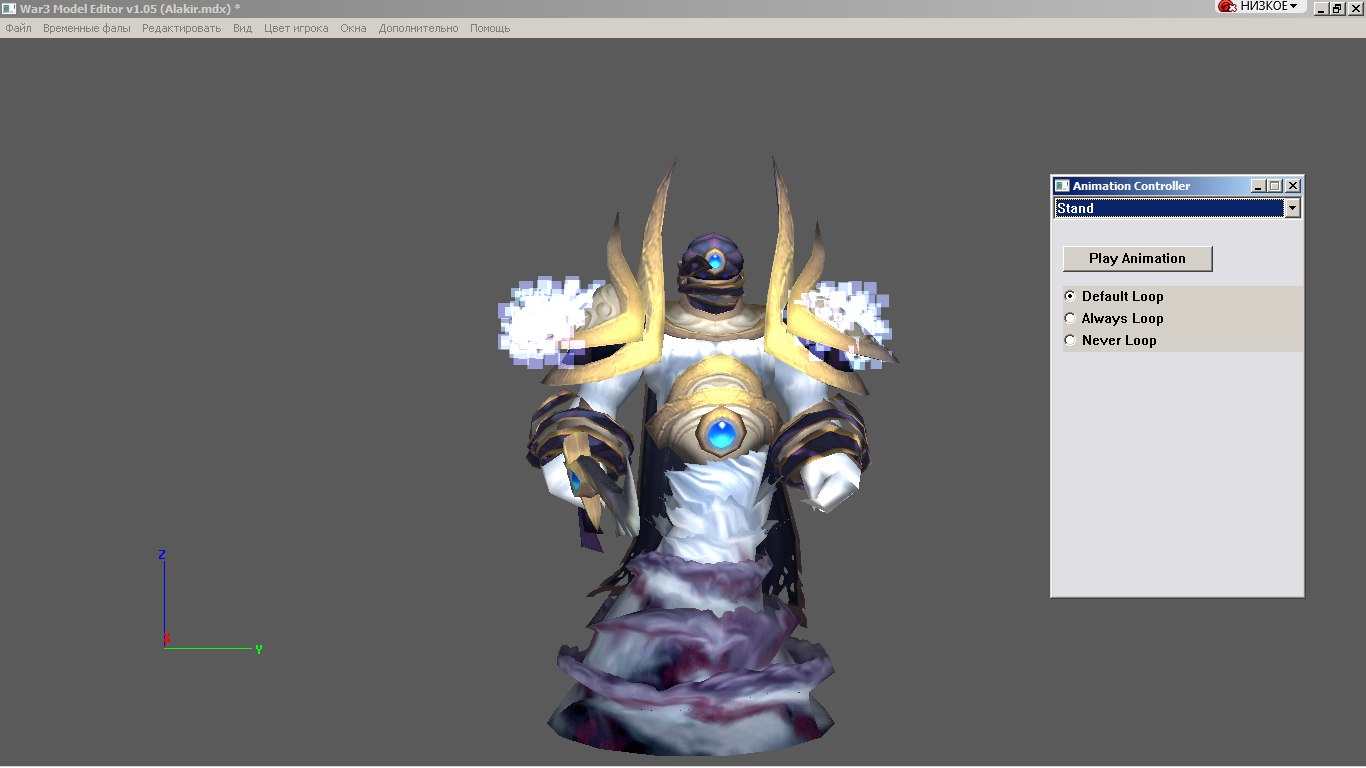Click the Animation Controller window icon

(1062, 186)
